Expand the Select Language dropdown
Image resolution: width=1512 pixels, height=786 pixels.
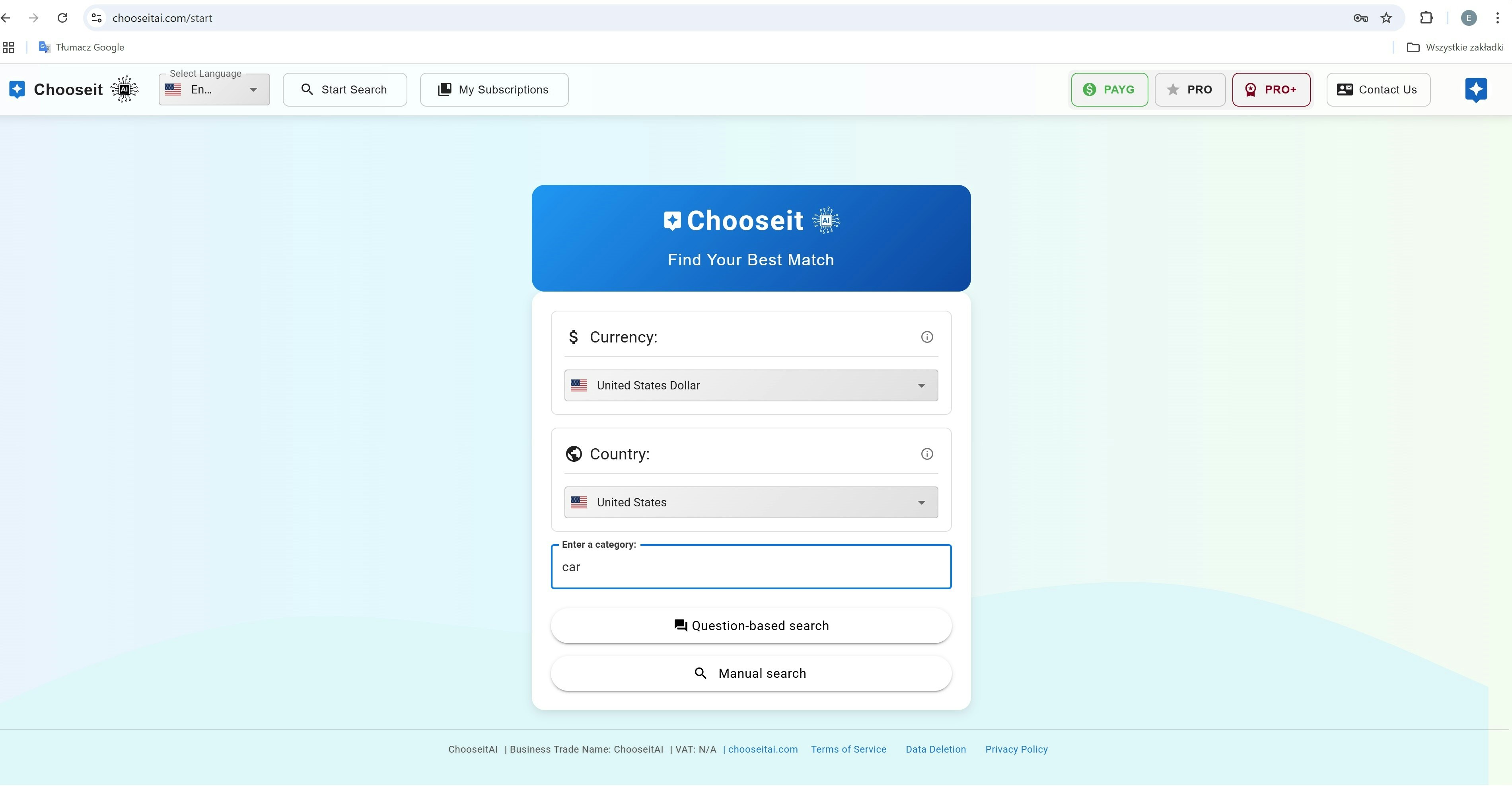(x=214, y=90)
